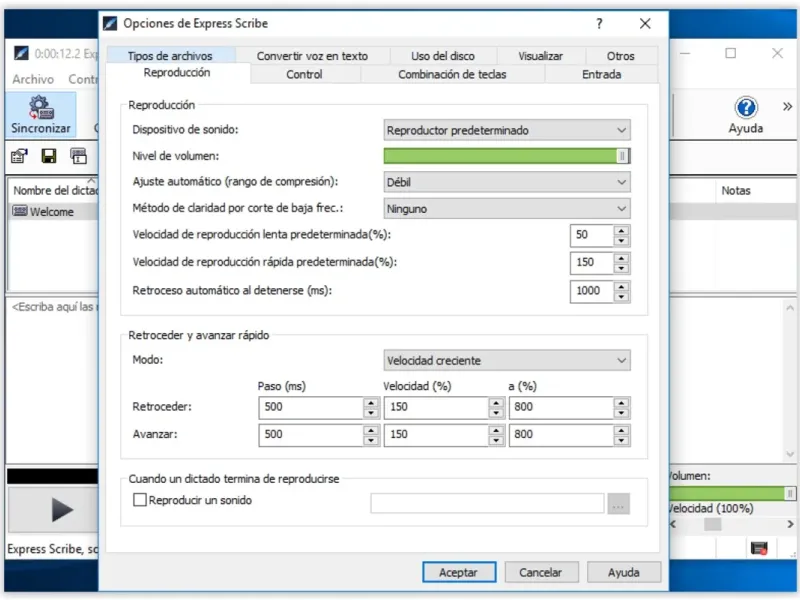Increase Retroceso automático value with up arrow
The image size is (800, 600).
click(x=621, y=286)
